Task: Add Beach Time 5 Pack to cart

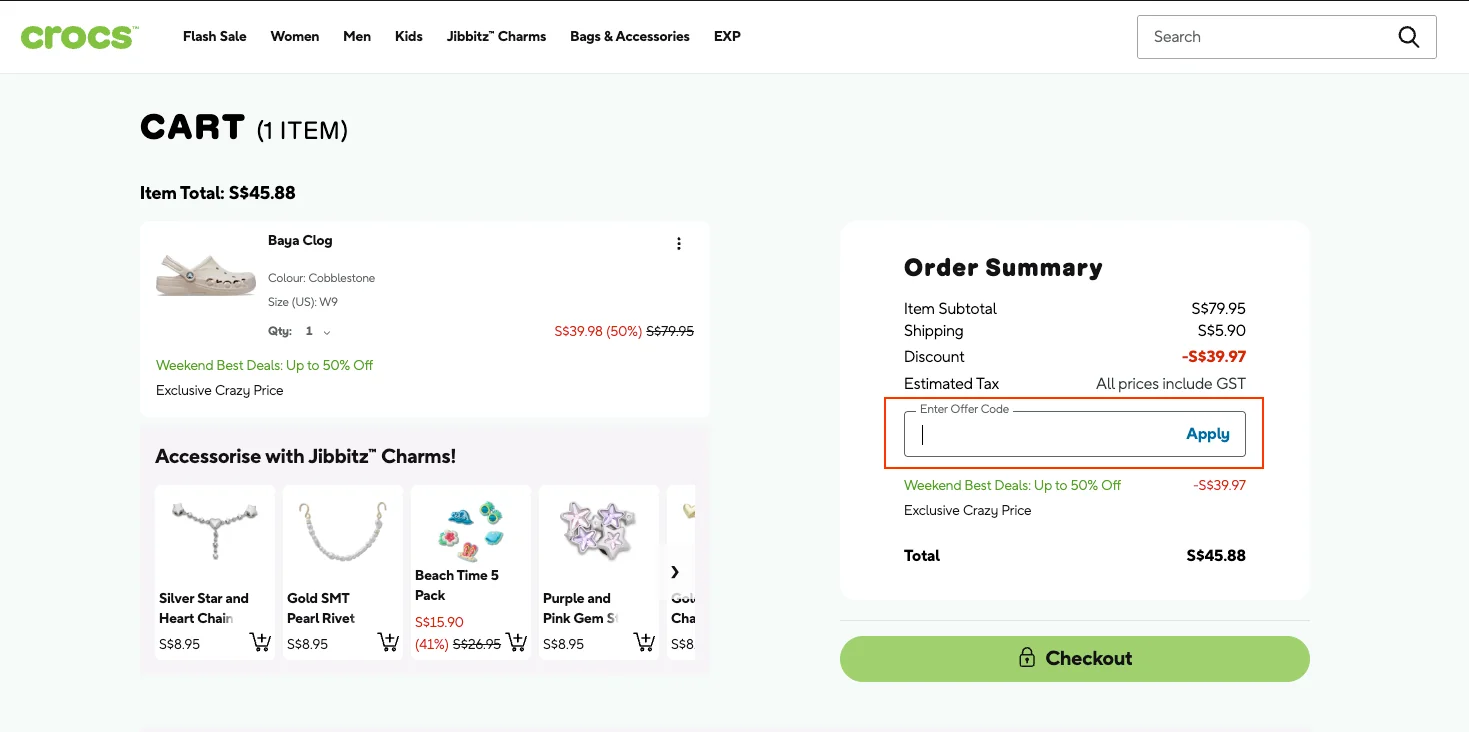Action: coord(516,642)
